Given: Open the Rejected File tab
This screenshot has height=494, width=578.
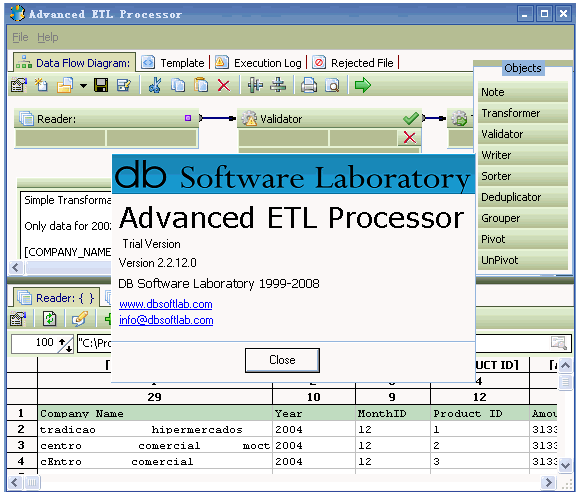Looking at the screenshot, I should [x=354, y=63].
